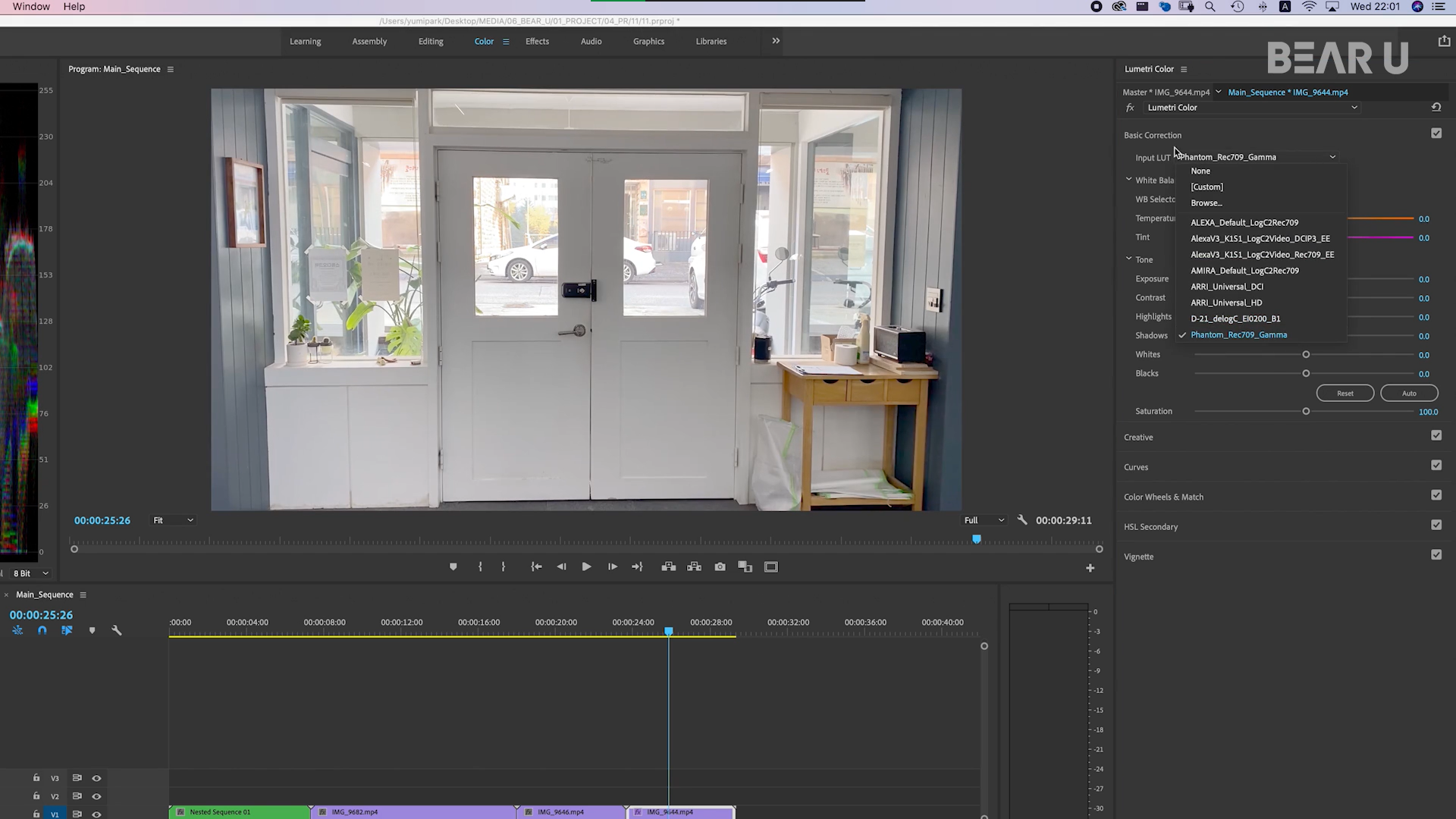Viewport: 1456px width, 819px height.
Task: Reset the Lumetri Color effect
Action: (x=1436, y=108)
